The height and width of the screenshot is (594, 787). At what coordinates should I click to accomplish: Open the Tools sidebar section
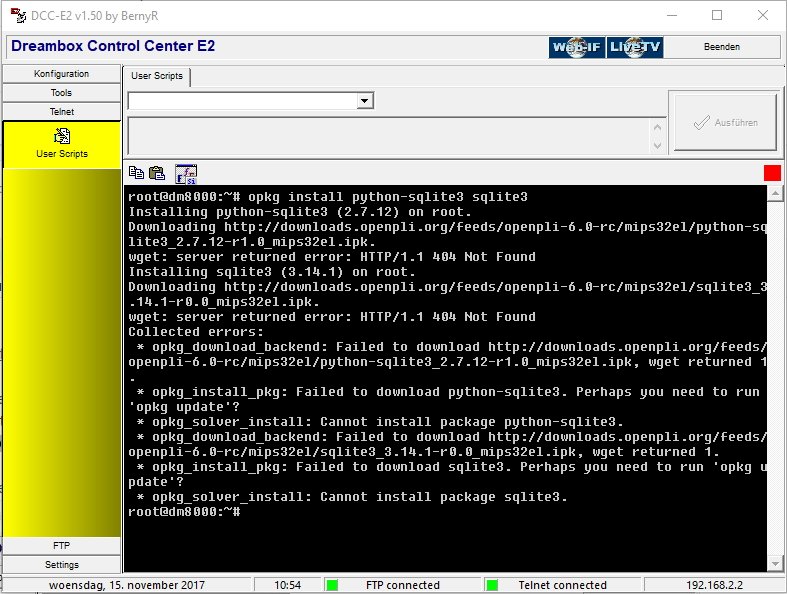[61, 93]
